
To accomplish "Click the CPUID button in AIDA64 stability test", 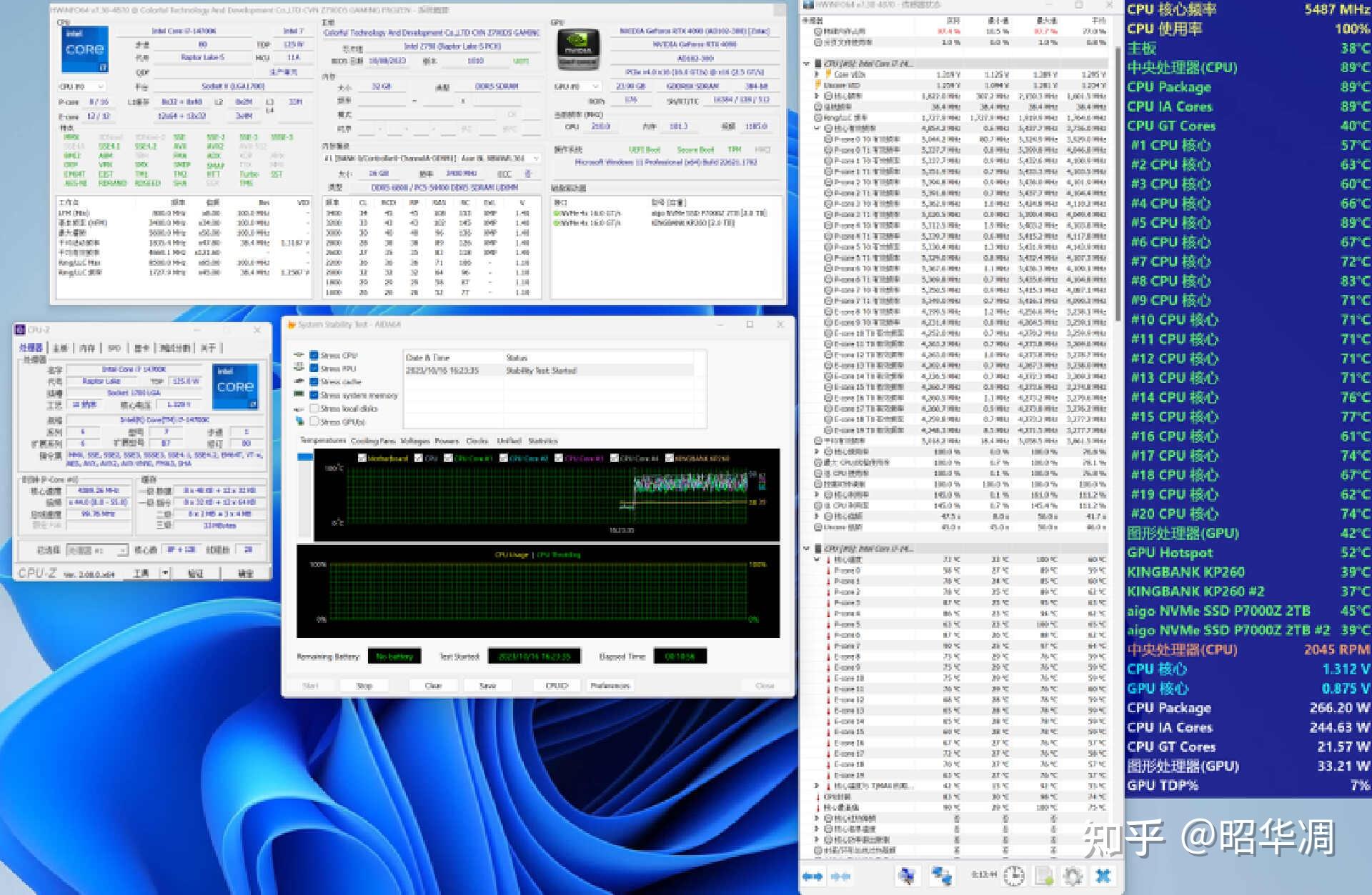I will coord(556,685).
